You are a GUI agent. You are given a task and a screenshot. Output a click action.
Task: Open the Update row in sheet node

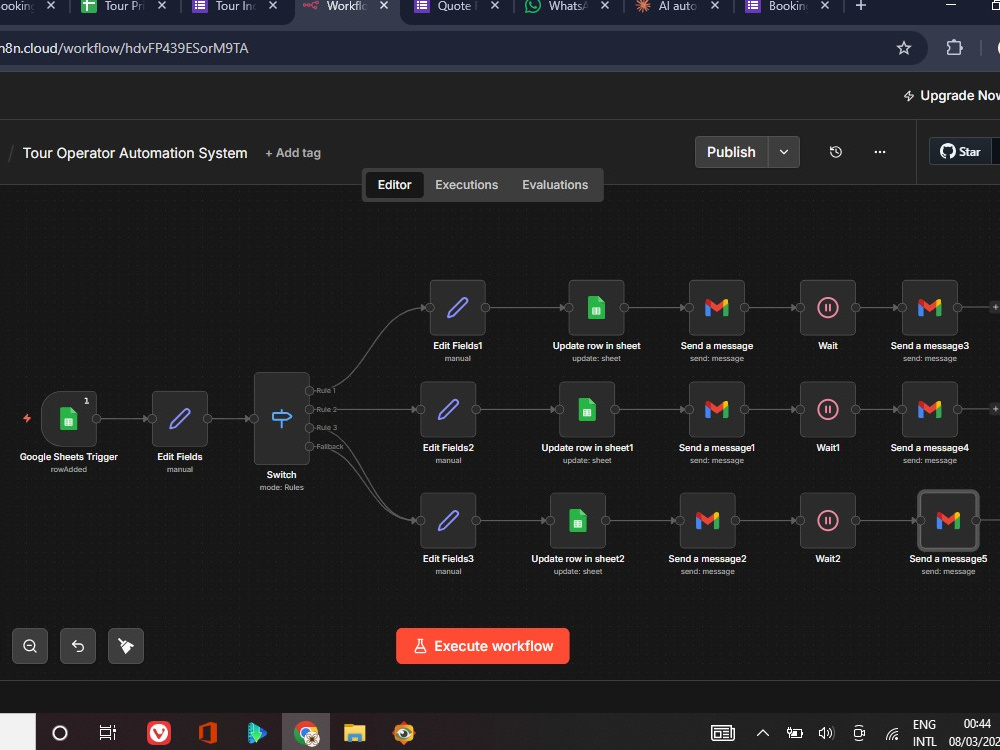tap(596, 307)
